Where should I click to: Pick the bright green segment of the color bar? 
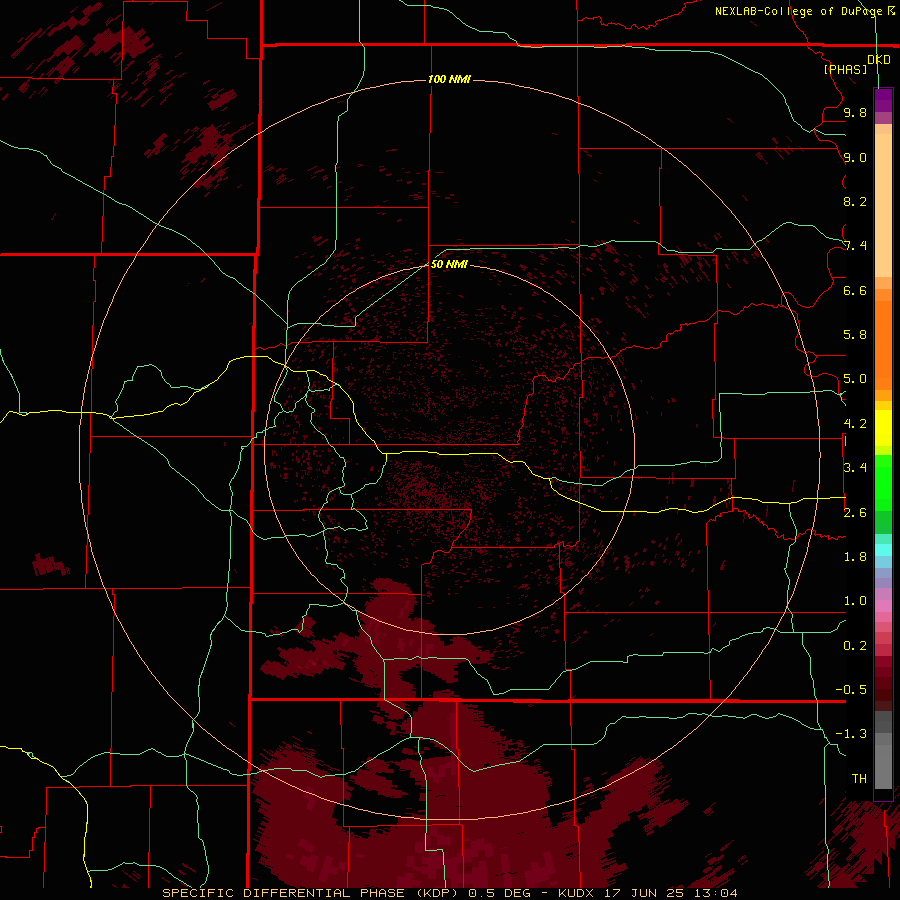883,483
